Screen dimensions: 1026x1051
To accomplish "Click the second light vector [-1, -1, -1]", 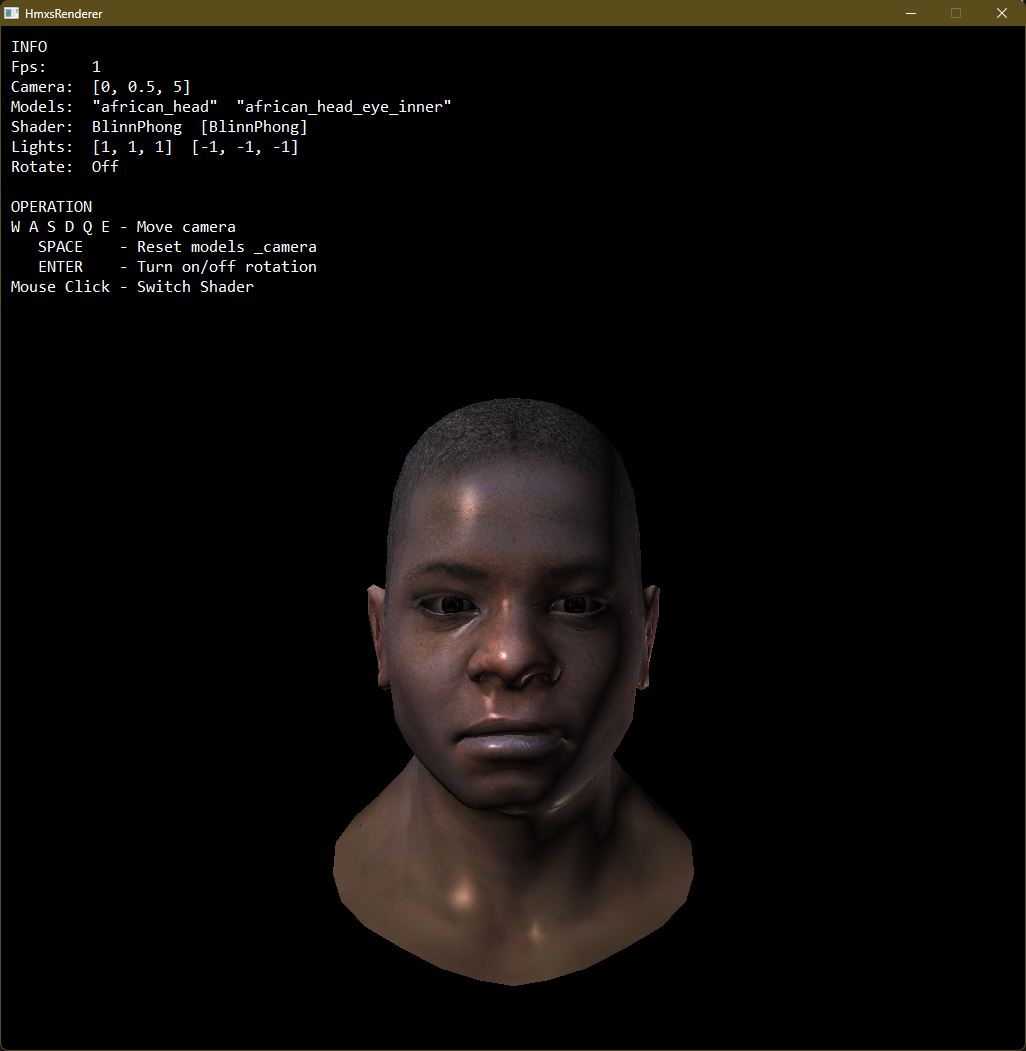I will point(245,147).
